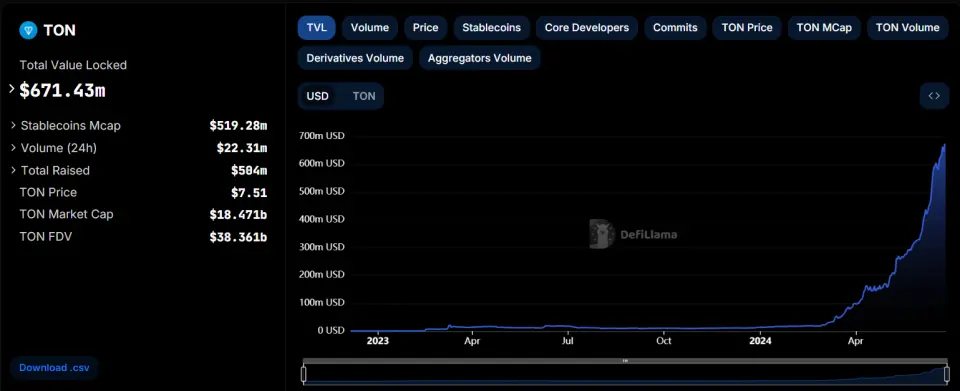
Task: Click the $7.51 price value
Action: 249,193
